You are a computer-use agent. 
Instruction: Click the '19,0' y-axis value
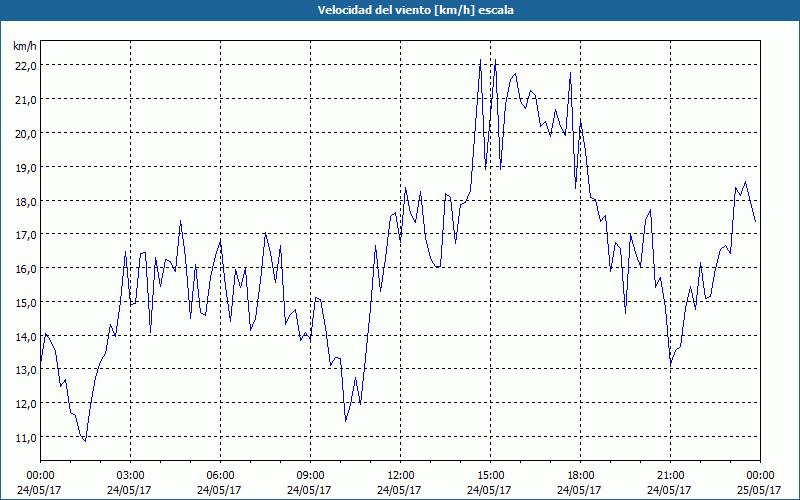(26, 167)
